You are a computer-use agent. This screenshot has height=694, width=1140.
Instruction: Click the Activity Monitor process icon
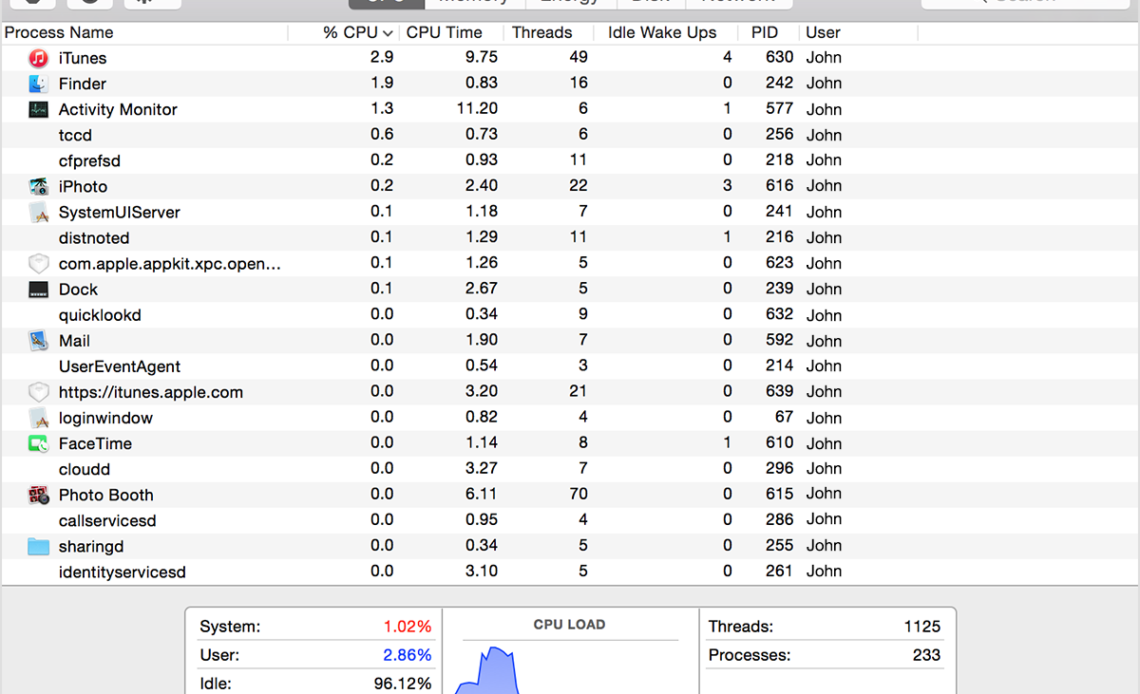pyautogui.click(x=39, y=110)
